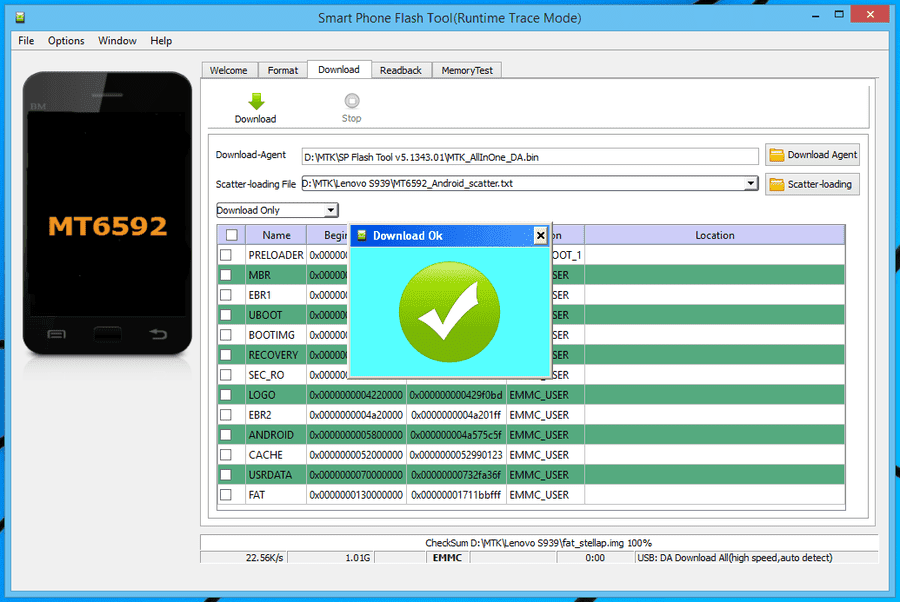Click the EMMC status bar cell
The image size is (900, 602).
click(x=447, y=557)
